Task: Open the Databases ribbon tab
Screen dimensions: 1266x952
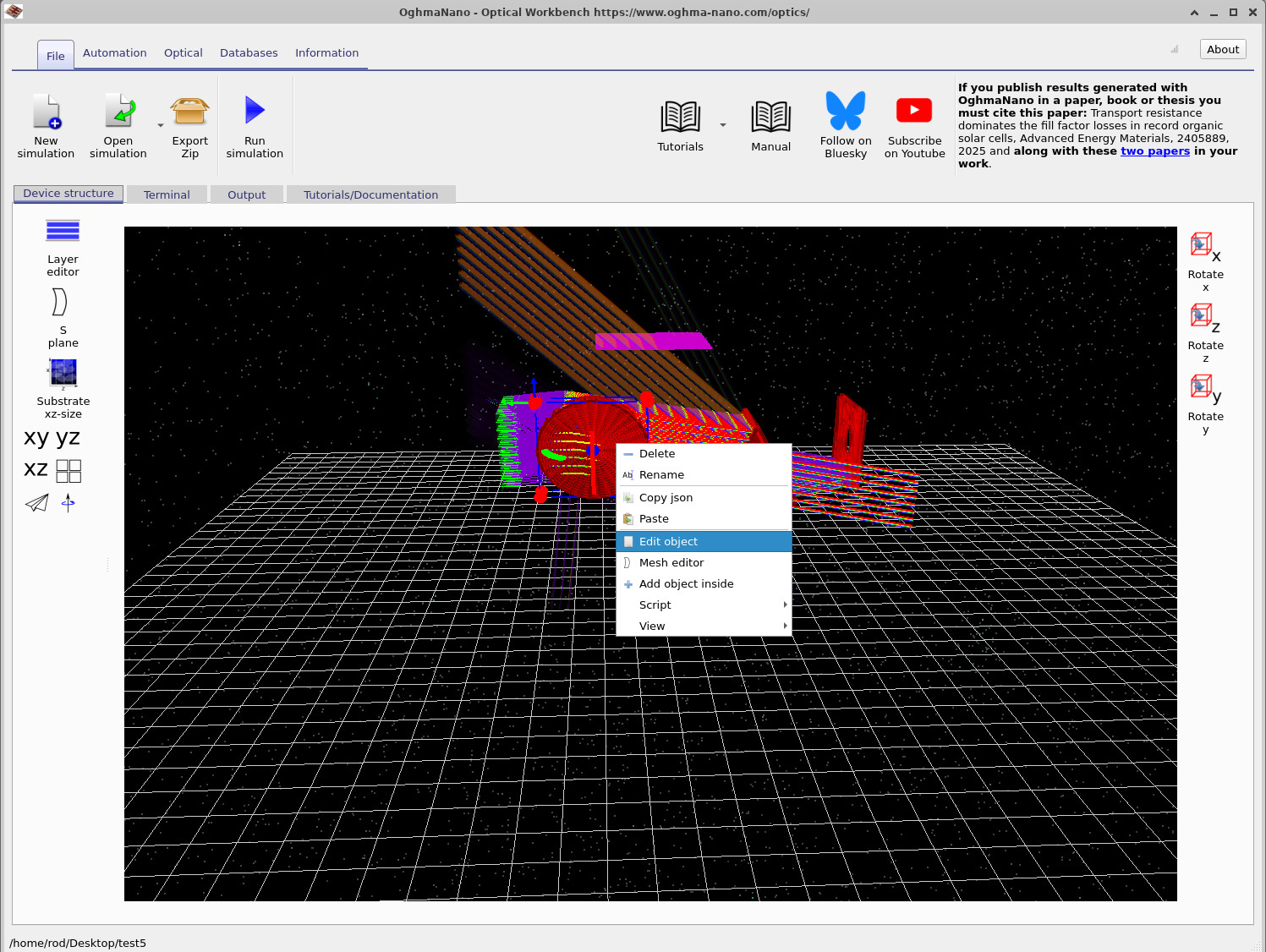Action: [x=249, y=52]
